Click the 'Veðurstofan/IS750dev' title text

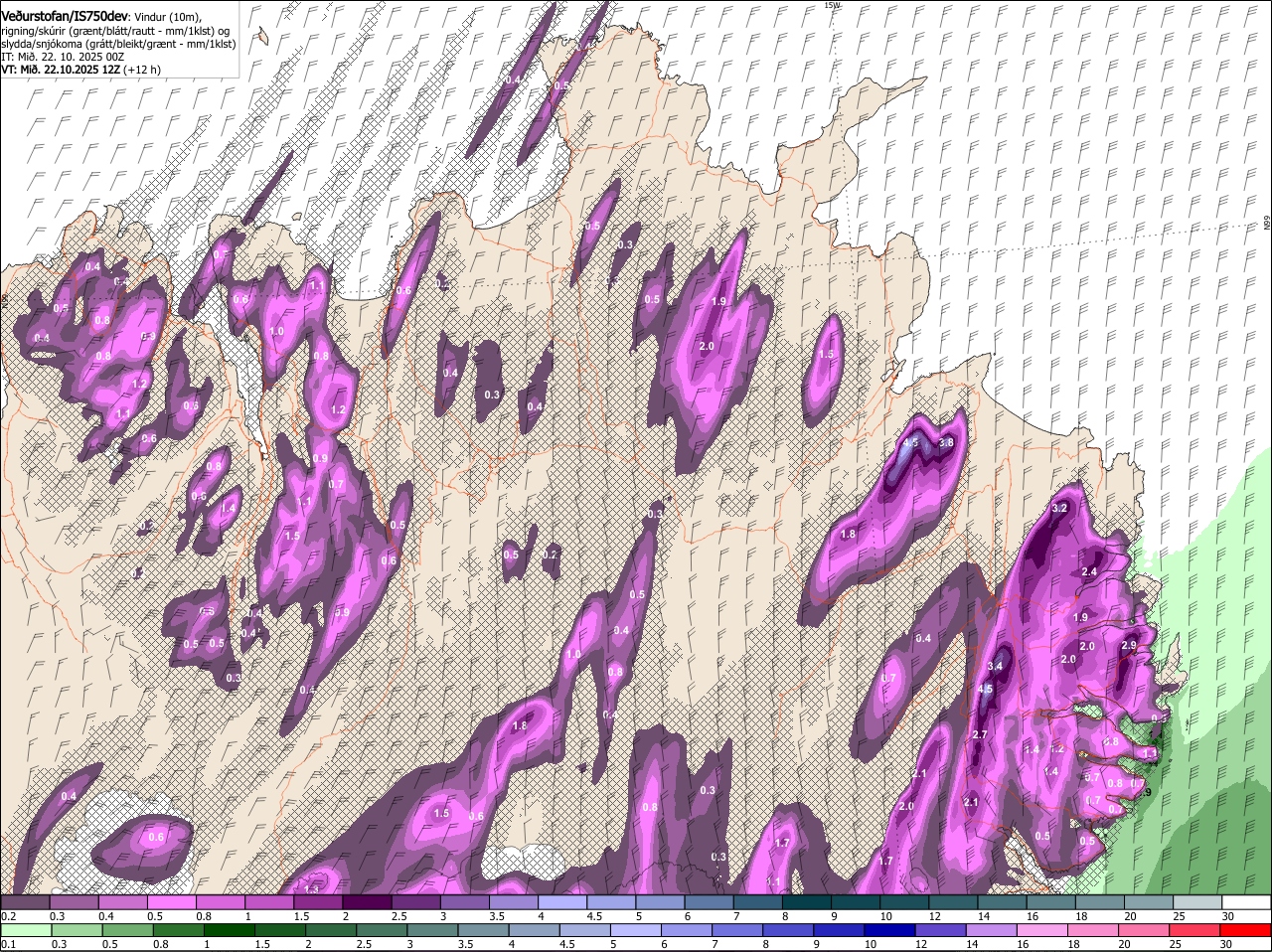(x=66, y=15)
